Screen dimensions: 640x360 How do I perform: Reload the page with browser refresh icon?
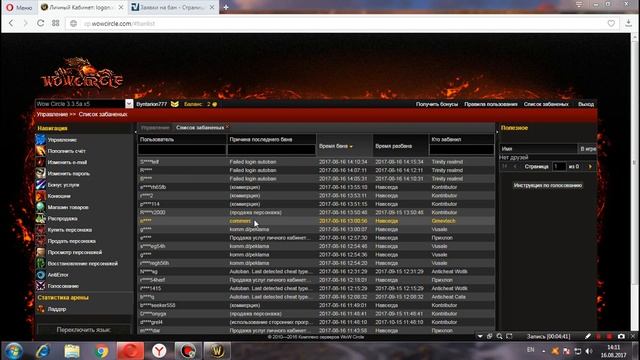pyautogui.click(x=40, y=23)
